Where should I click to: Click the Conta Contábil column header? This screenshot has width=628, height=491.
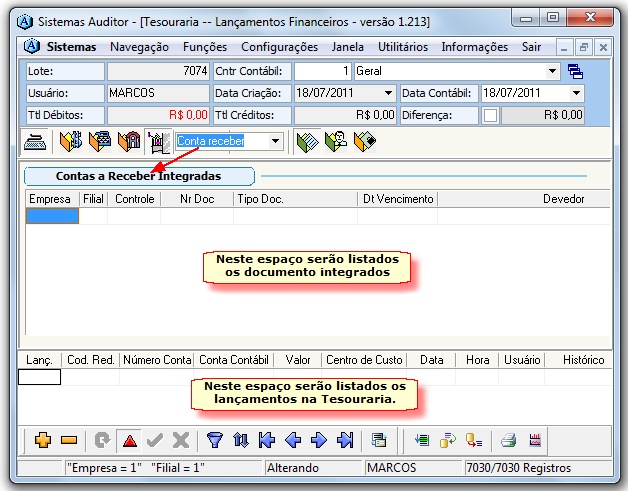click(x=234, y=360)
